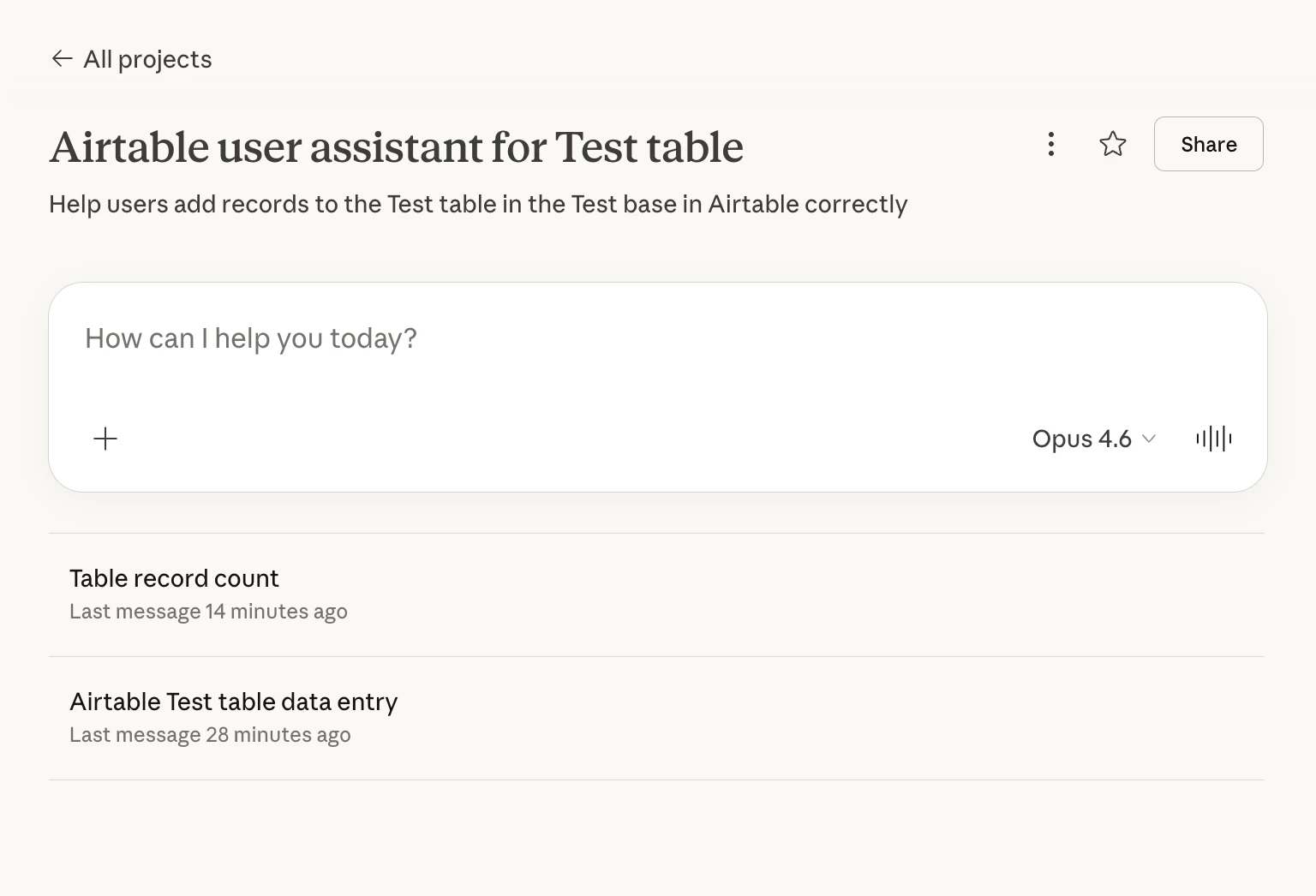Screen dimensions: 1316x896
Task: Open the Table record count conversation
Action: click(174, 578)
